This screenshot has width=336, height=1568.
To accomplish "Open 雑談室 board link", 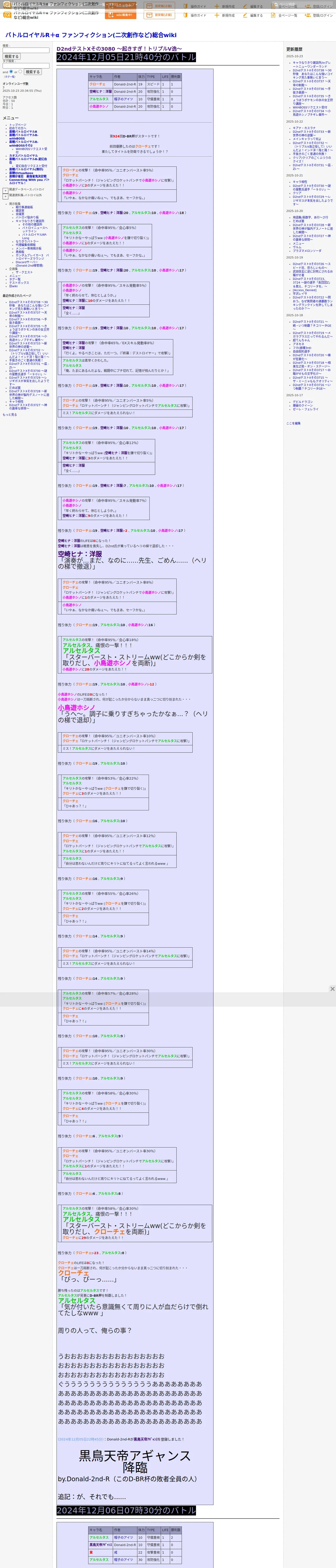I will pyautogui.click(x=20, y=211).
